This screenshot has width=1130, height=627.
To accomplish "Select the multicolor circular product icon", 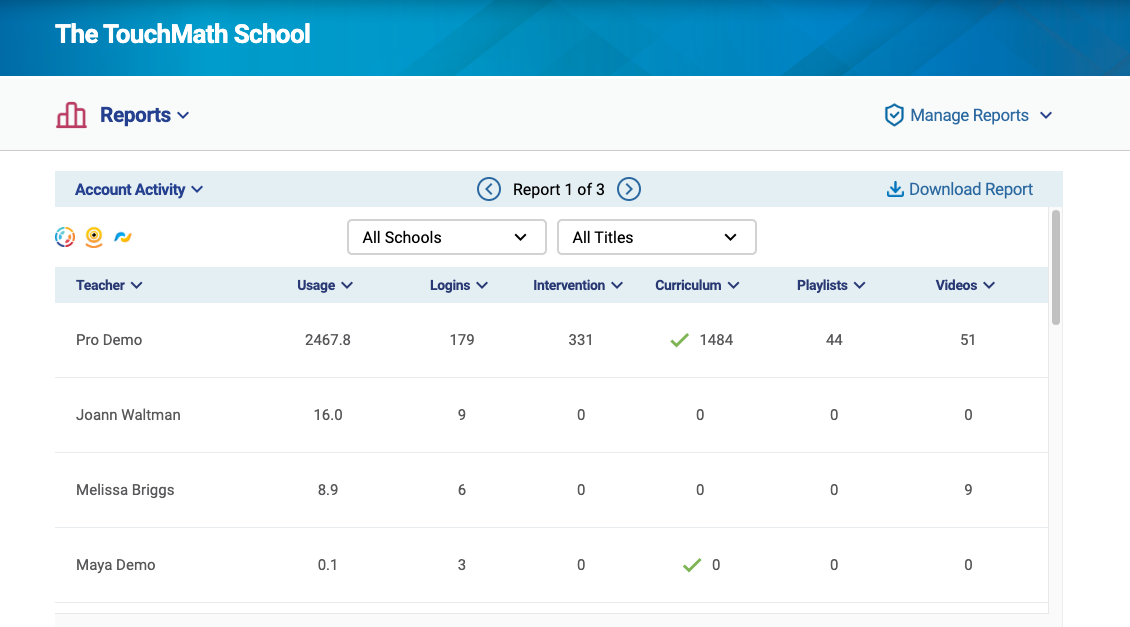I will pos(65,236).
